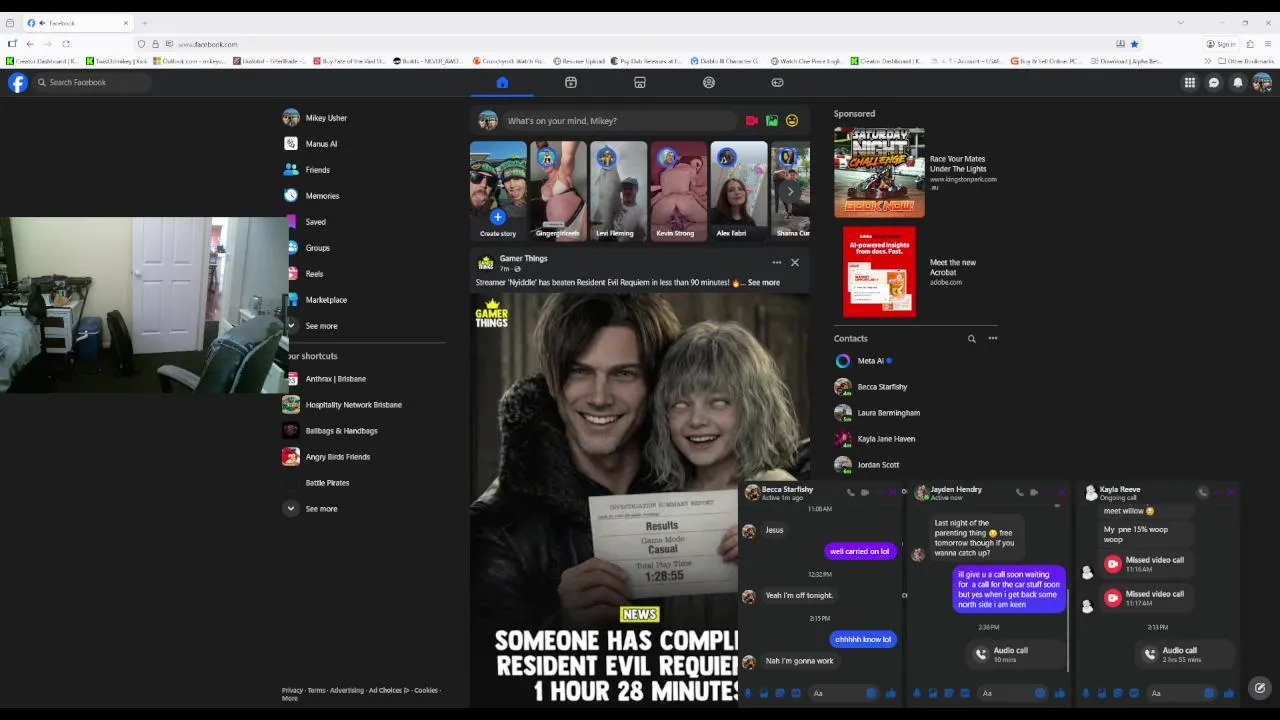Open the notifications bell
This screenshot has width=1280, height=720.
[x=1238, y=83]
